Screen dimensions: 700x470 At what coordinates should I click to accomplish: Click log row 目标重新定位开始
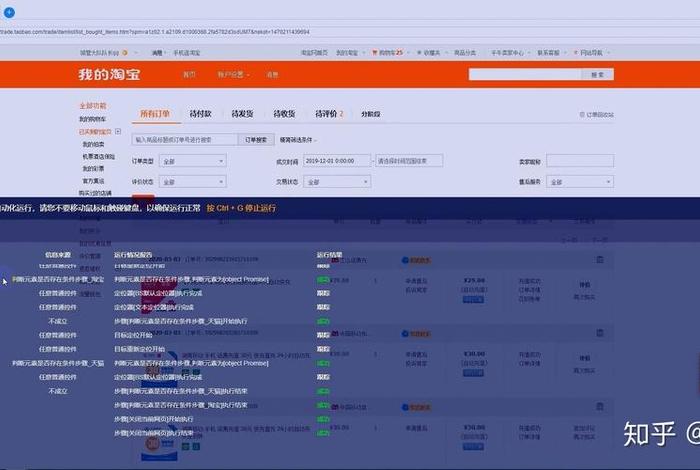pyautogui.click(x=139, y=349)
